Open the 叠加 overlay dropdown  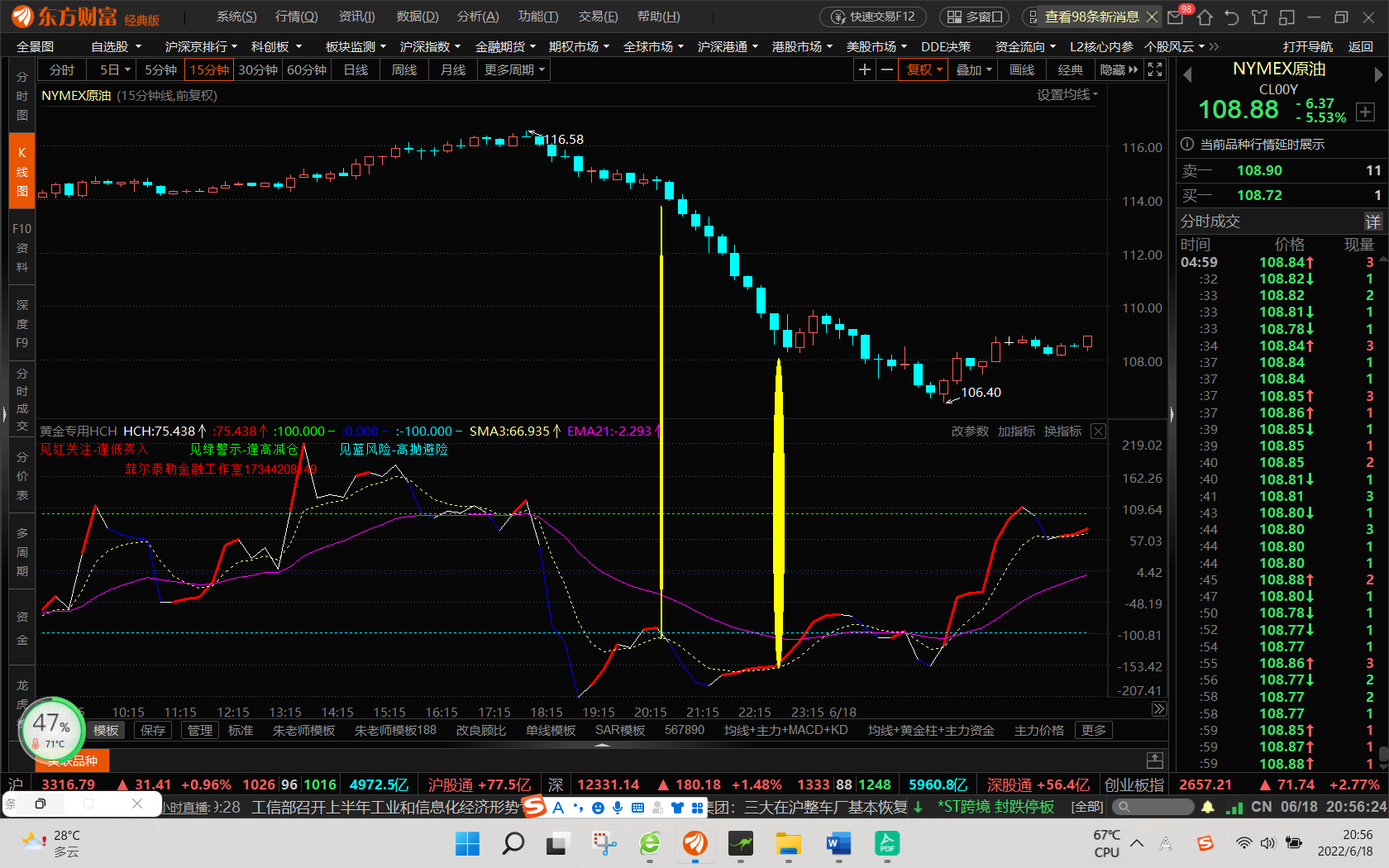pyautogui.click(x=973, y=70)
